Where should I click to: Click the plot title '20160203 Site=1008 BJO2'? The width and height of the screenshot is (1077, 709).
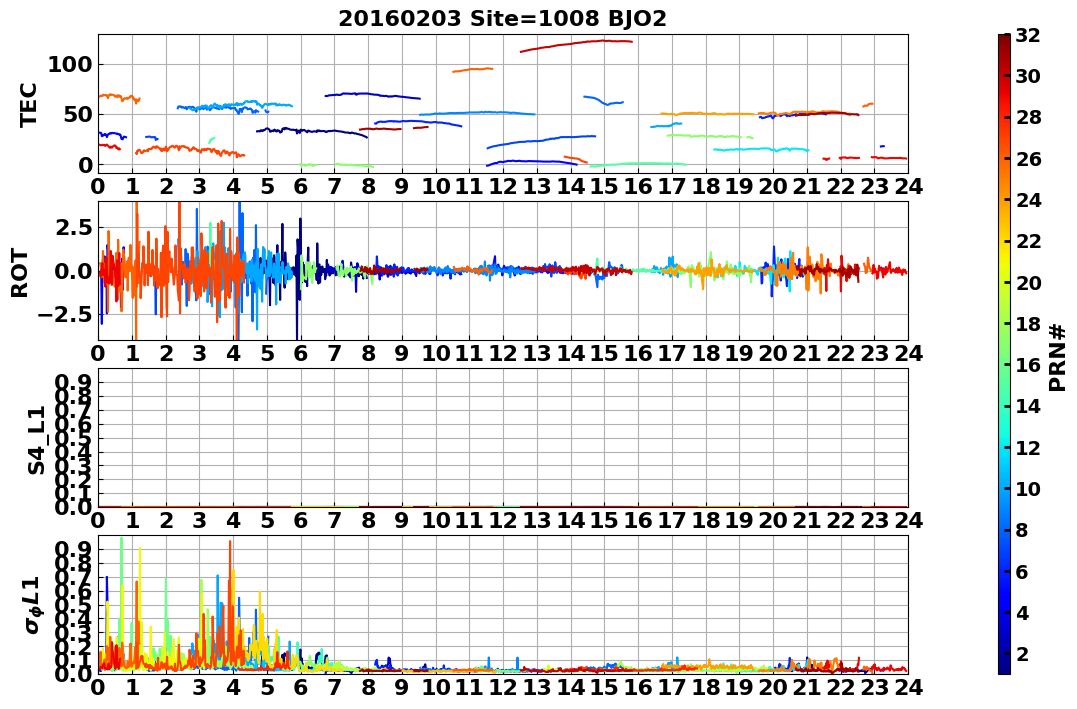point(502,19)
